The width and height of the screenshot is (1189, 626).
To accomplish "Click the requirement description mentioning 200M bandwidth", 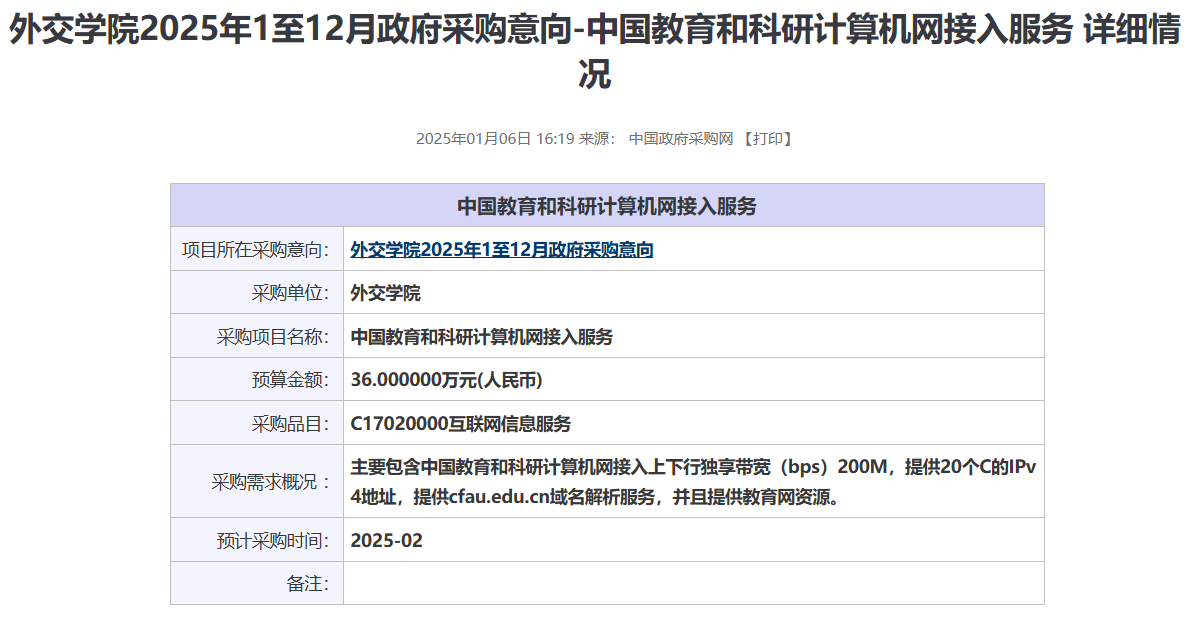I will click(x=693, y=482).
